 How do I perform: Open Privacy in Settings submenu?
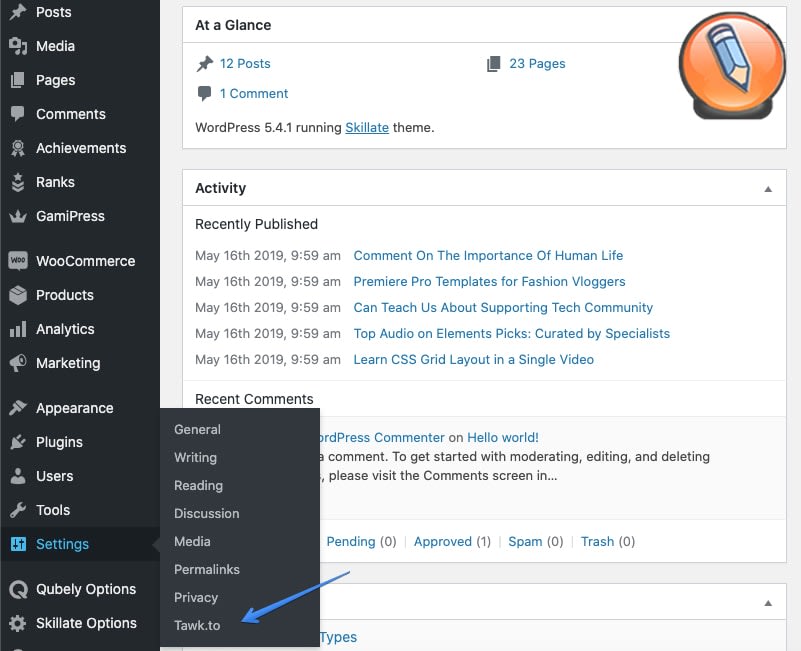click(x=196, y=597)
